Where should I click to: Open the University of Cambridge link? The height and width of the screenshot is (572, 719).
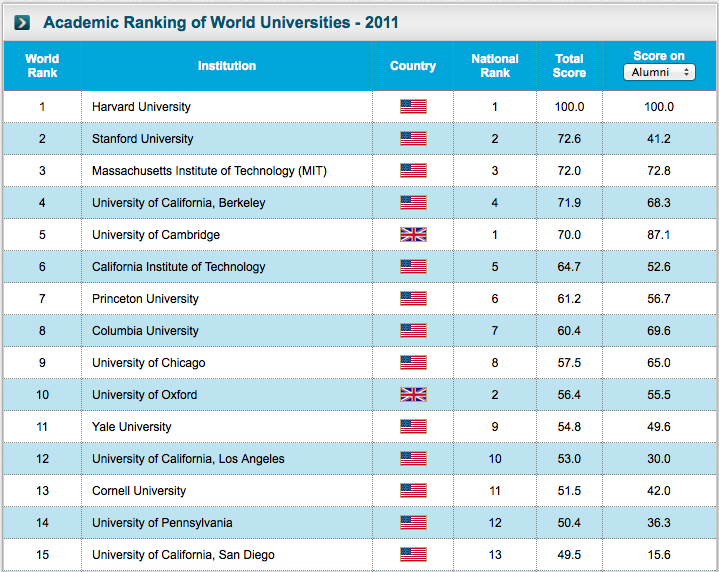(156, 235)
